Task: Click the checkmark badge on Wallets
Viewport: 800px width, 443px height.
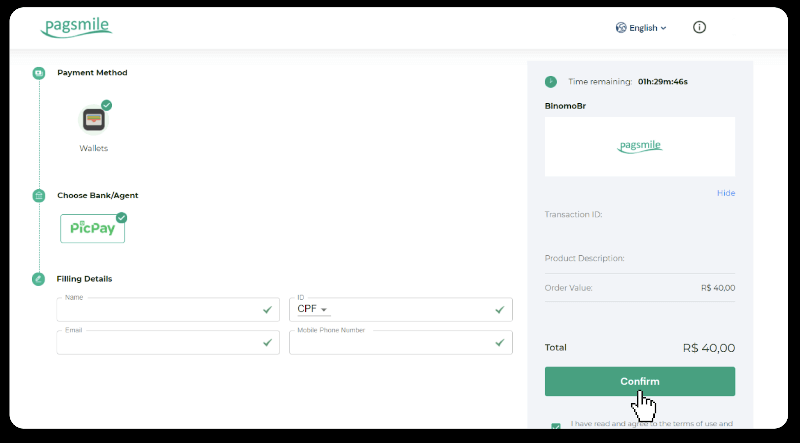Action: tap(107, 105)
